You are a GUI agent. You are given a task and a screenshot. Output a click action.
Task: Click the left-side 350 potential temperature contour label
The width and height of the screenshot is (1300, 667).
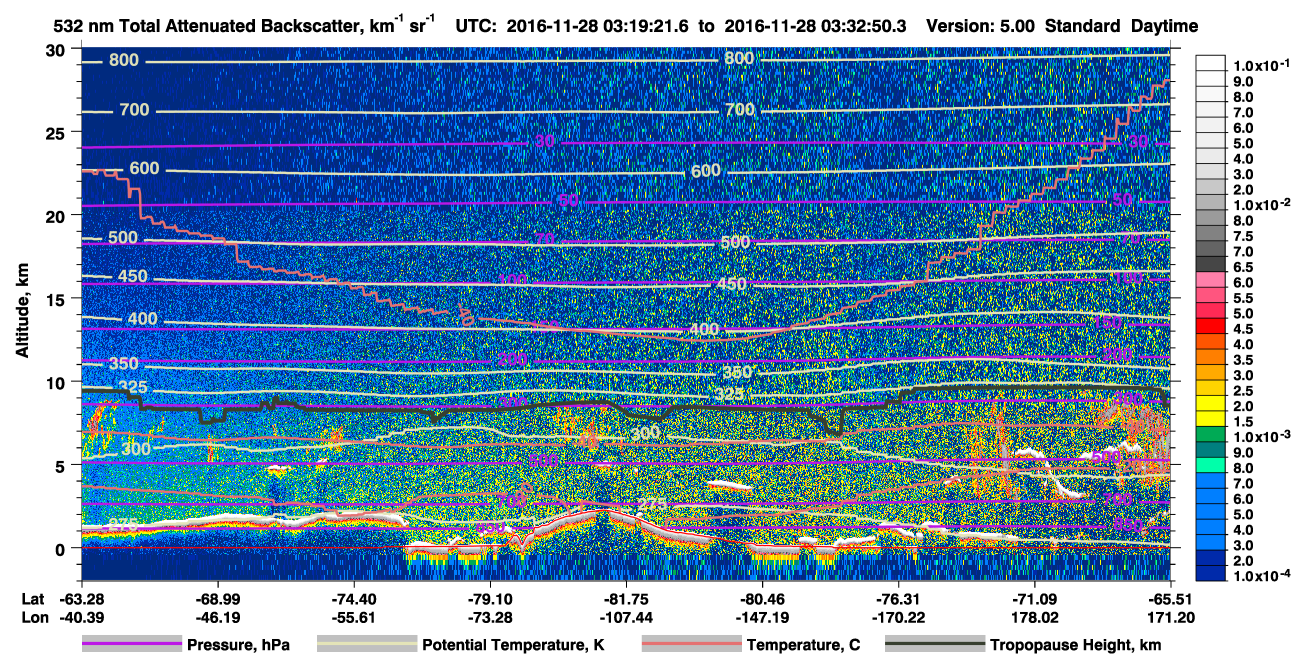[x=124, y=364]
